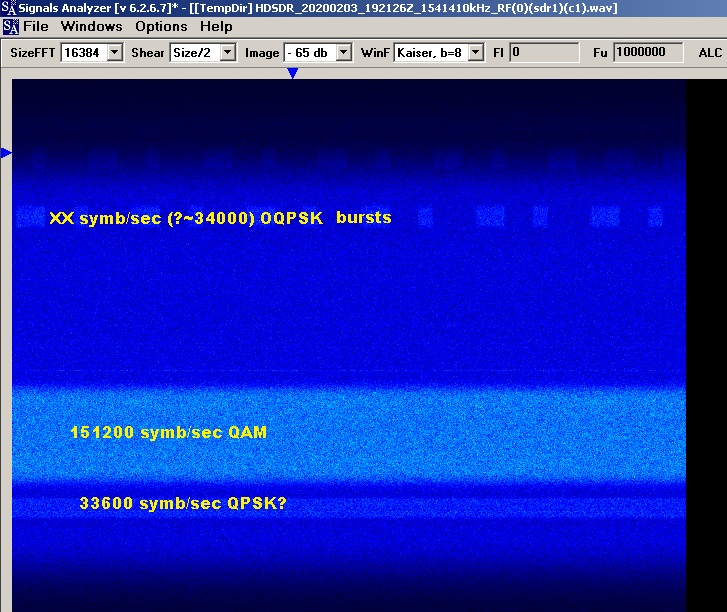Click the Fl label in the toolbar
The image size is (727, 612).
(x=498, y=53)
